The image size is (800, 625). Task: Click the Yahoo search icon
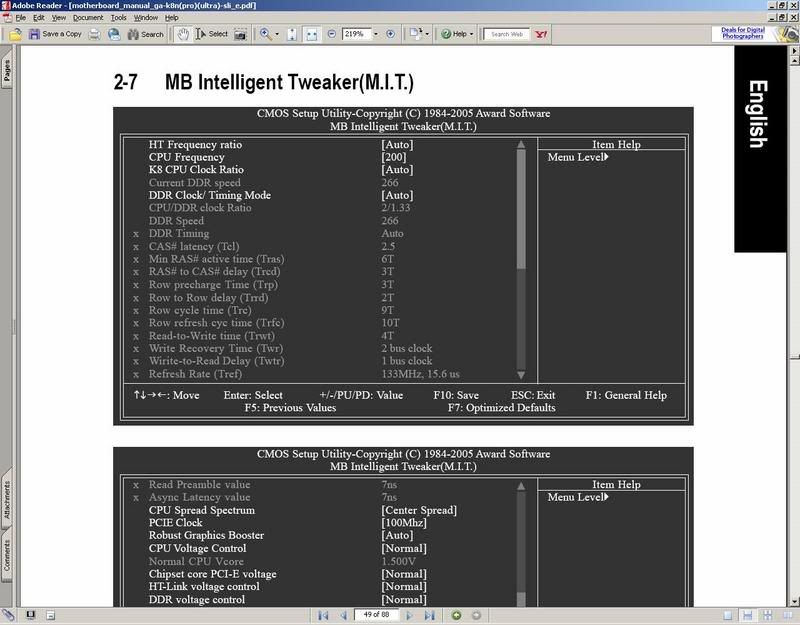point(541,34)
